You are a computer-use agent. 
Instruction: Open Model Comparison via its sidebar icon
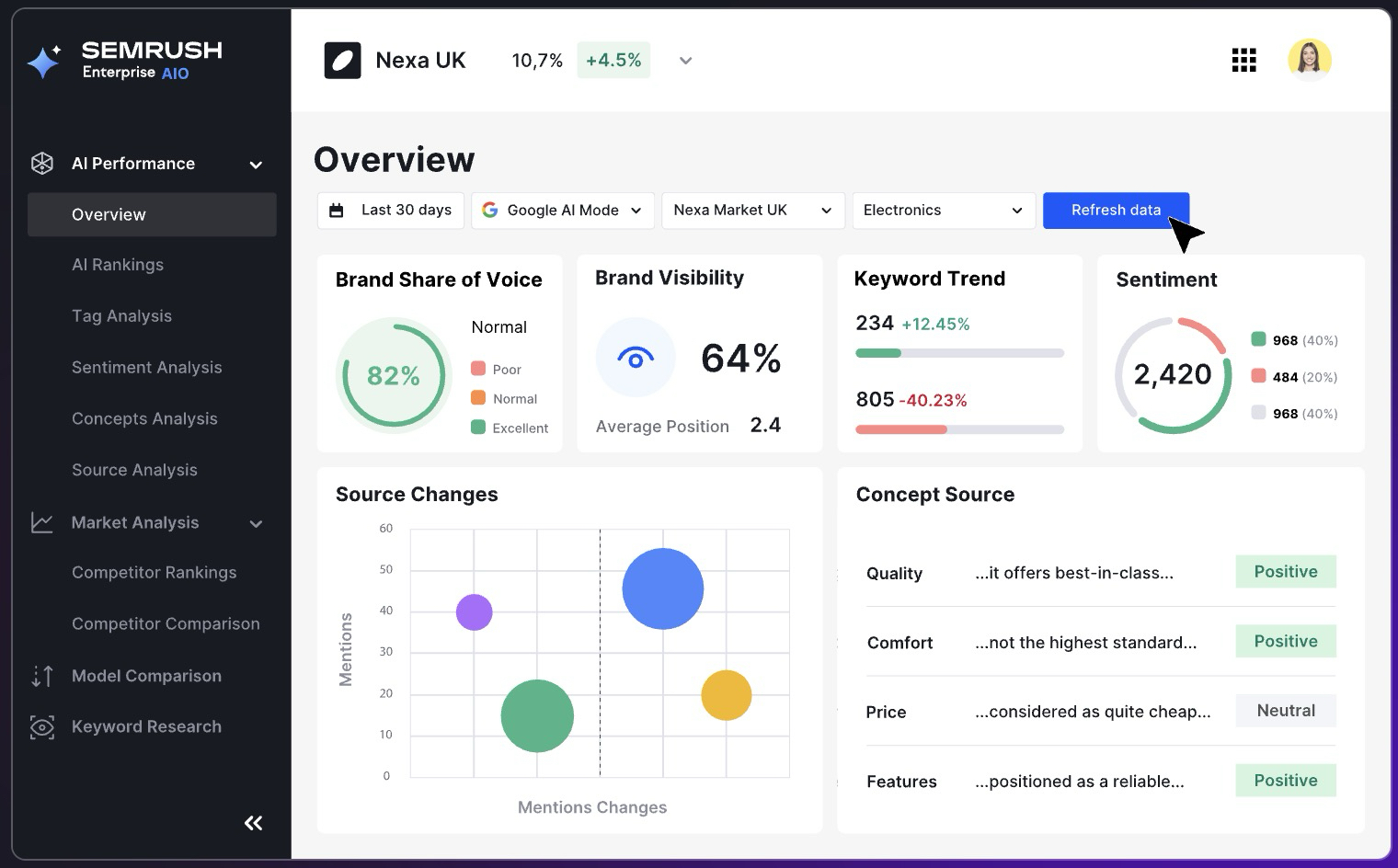click(x=41, y=676)
